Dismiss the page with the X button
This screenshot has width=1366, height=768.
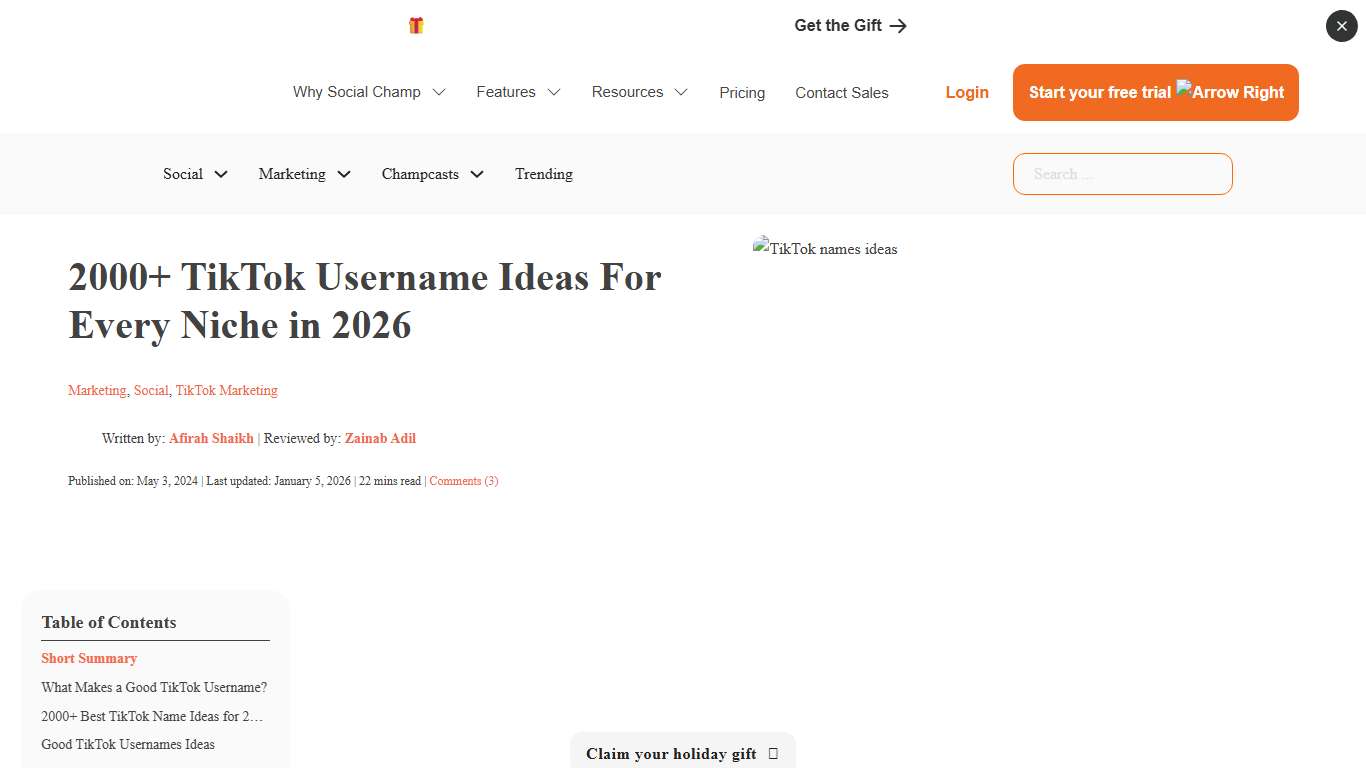pyautogui.click(x=1341, y=26)
